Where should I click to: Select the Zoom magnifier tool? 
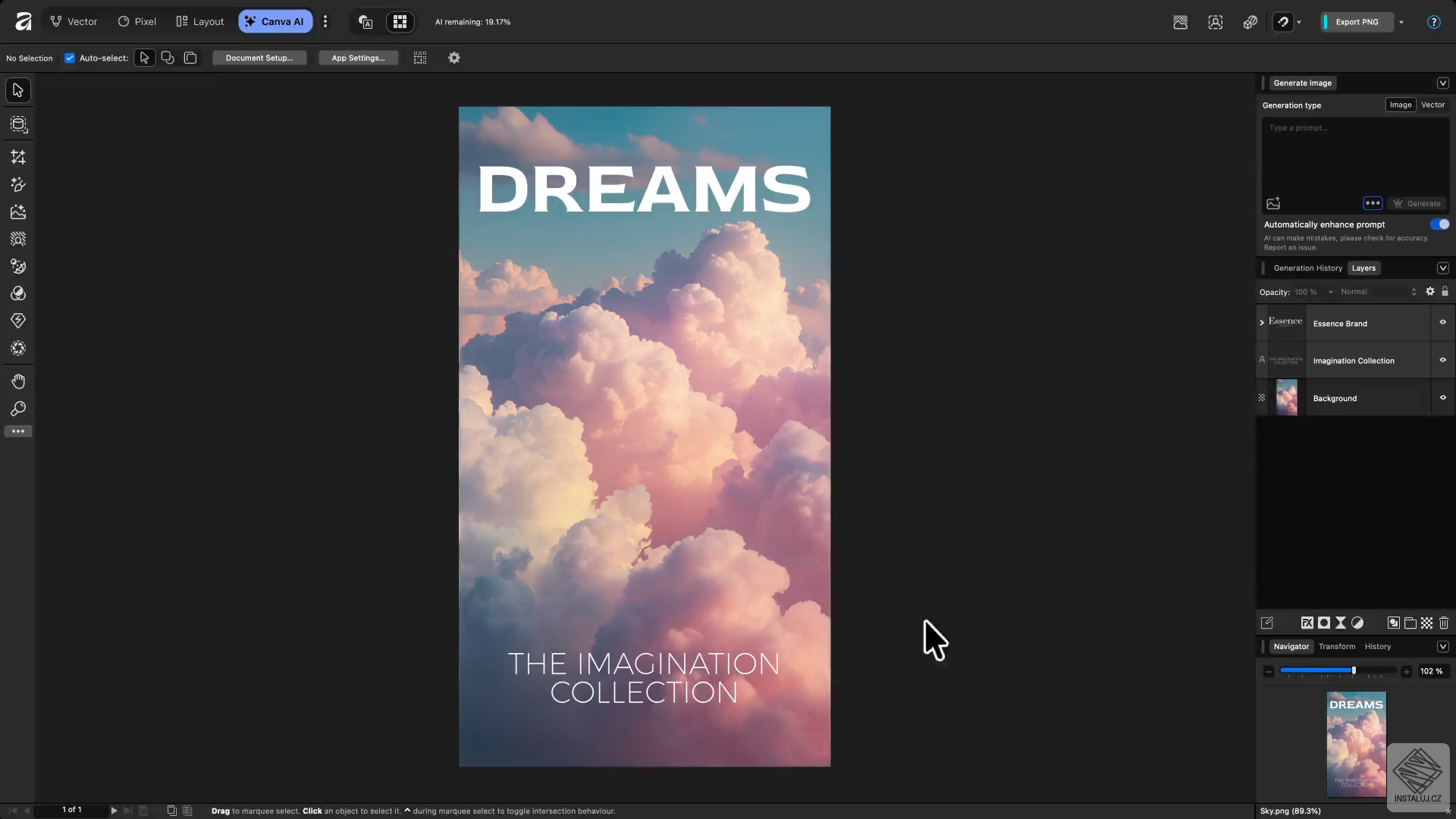tap(18, 409)
